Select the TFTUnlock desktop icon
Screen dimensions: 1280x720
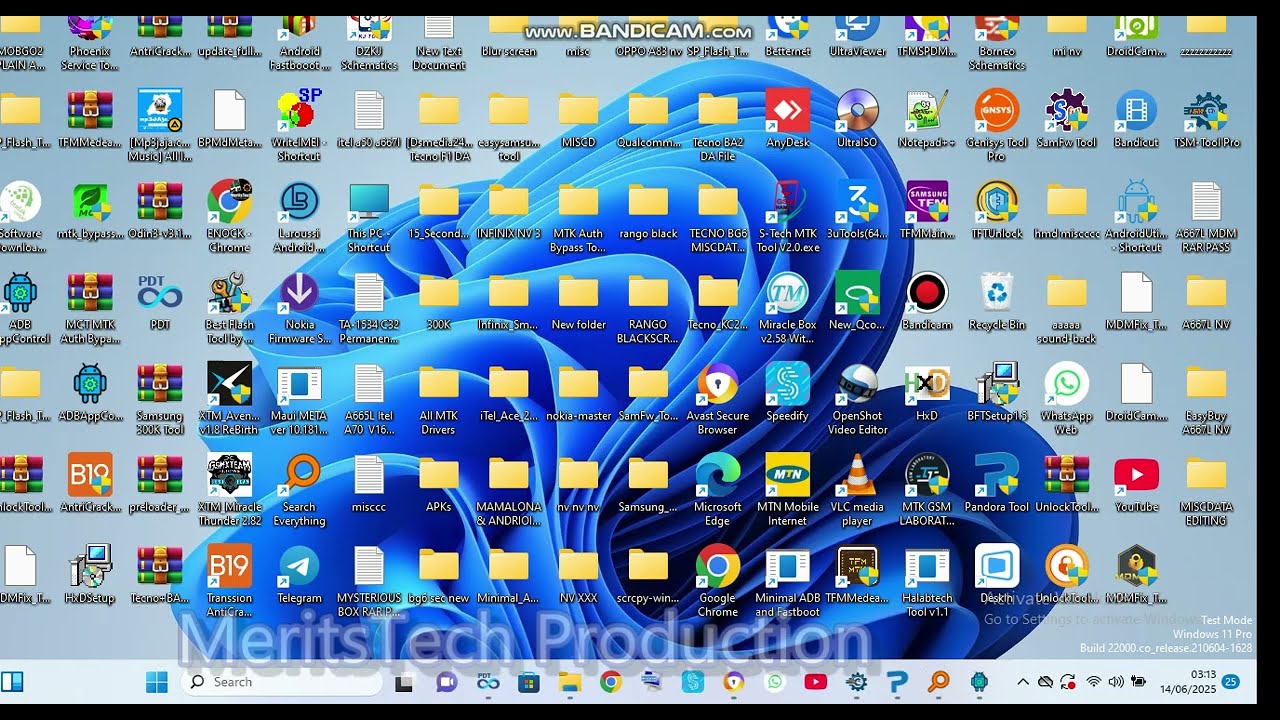tap(997, 210)
